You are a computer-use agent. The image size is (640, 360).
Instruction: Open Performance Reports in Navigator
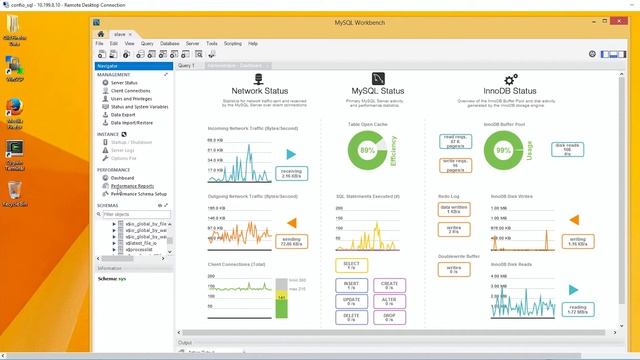click(132, 186)
